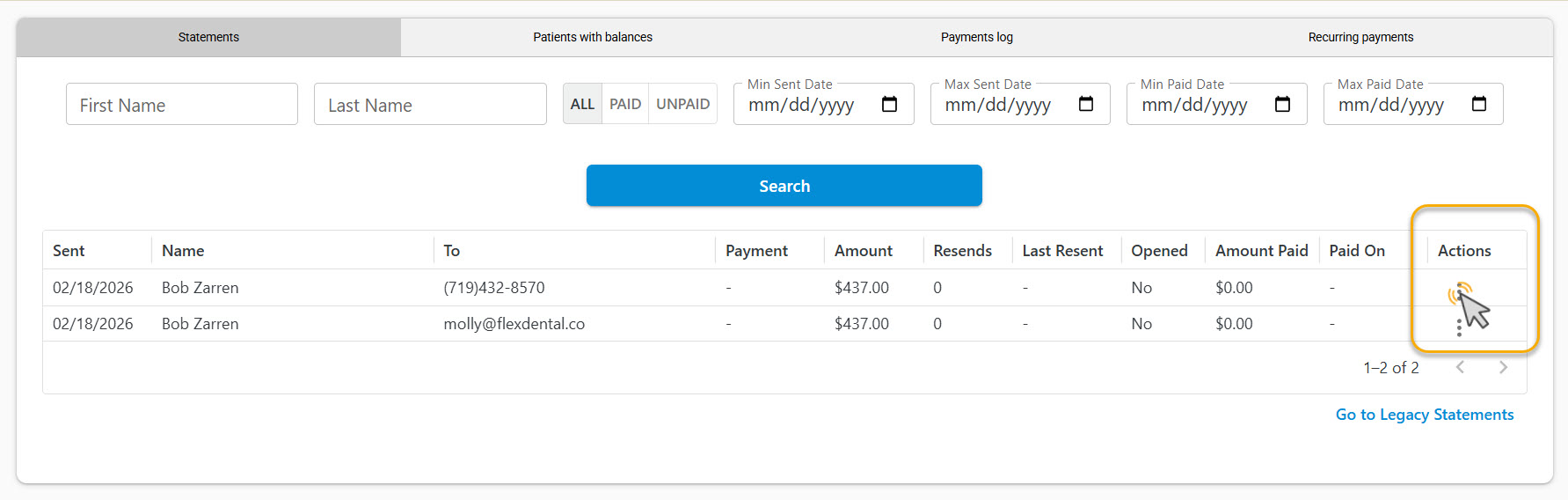Select the ALL payment status filter
Screen dimensions: 1568x500
582,104
